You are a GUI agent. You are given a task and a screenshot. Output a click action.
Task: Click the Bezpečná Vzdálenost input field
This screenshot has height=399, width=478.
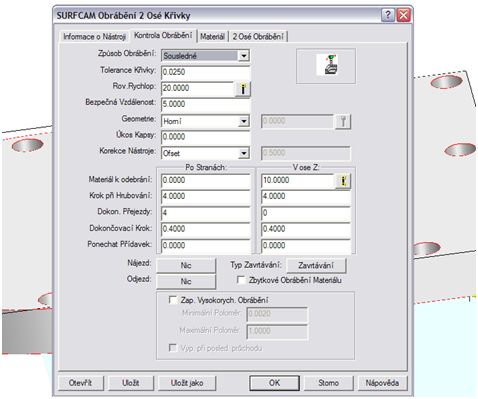pos(205,104)
